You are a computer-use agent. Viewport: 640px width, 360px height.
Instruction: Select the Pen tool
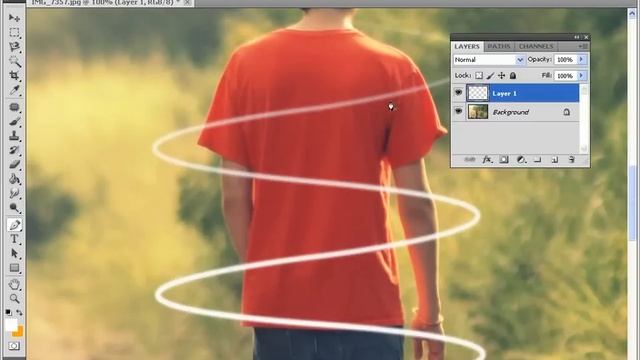point(14,224)
